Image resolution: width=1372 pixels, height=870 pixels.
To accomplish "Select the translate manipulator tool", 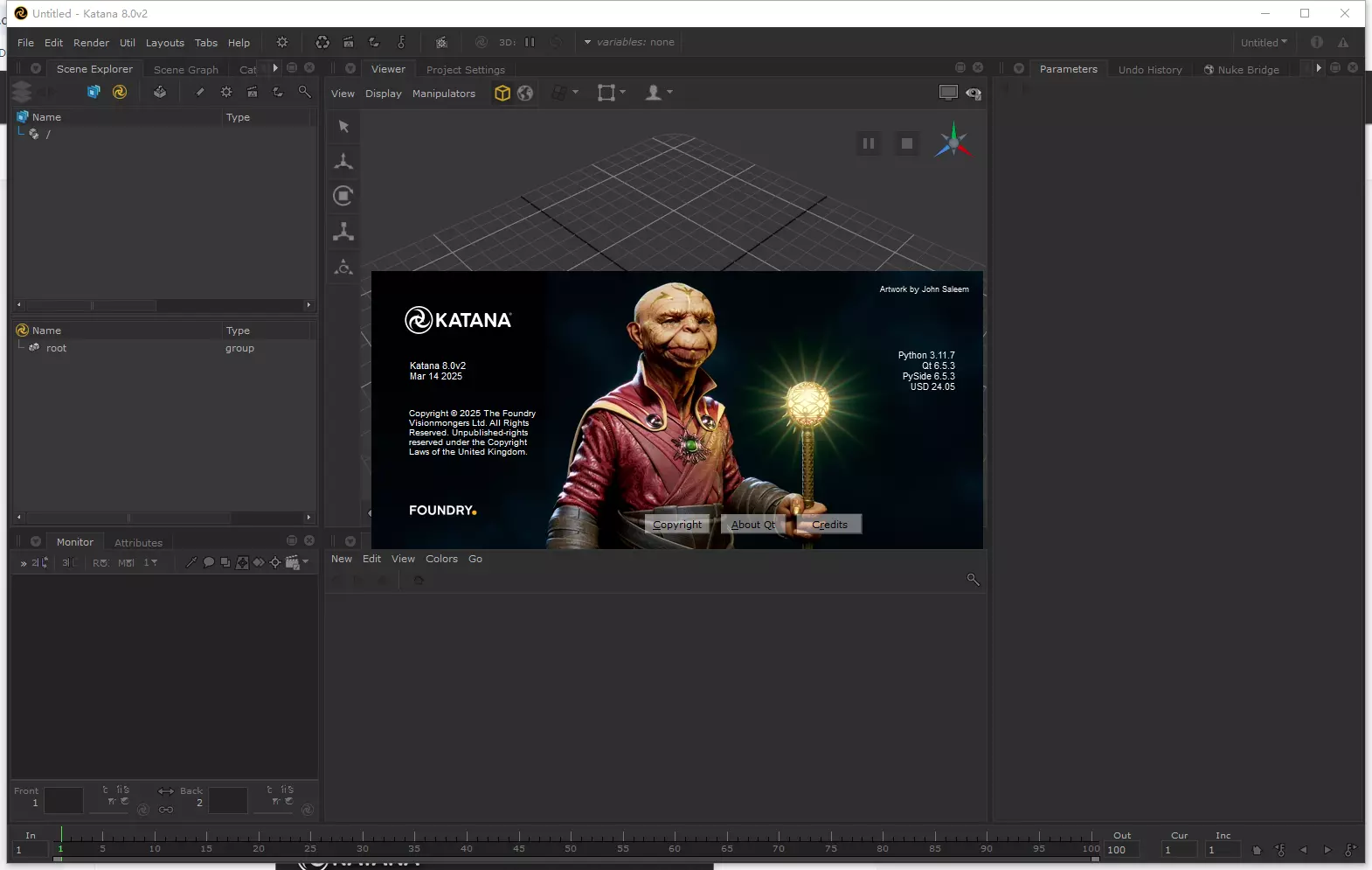I will 343,162.
